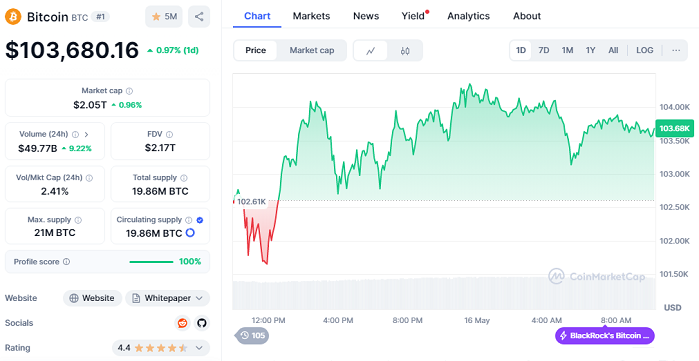Image resolution: width=699 pixels, height=361 pixels.
Task: Add Bitcoin to watchlist via star 5M button
Action: click(x=164, y=17)
